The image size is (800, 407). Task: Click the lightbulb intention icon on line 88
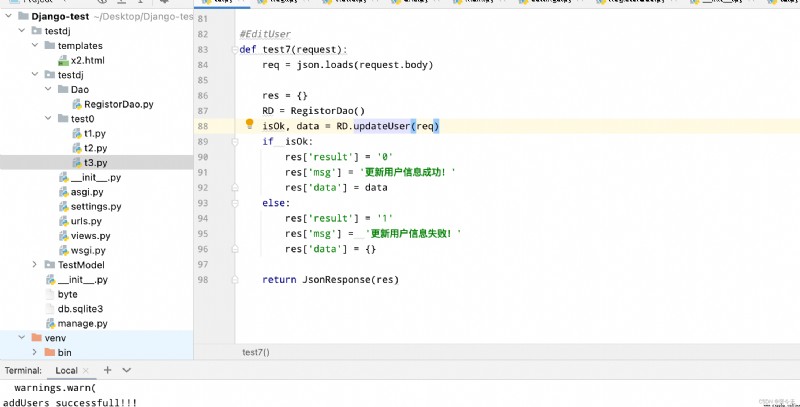[249, 124]
